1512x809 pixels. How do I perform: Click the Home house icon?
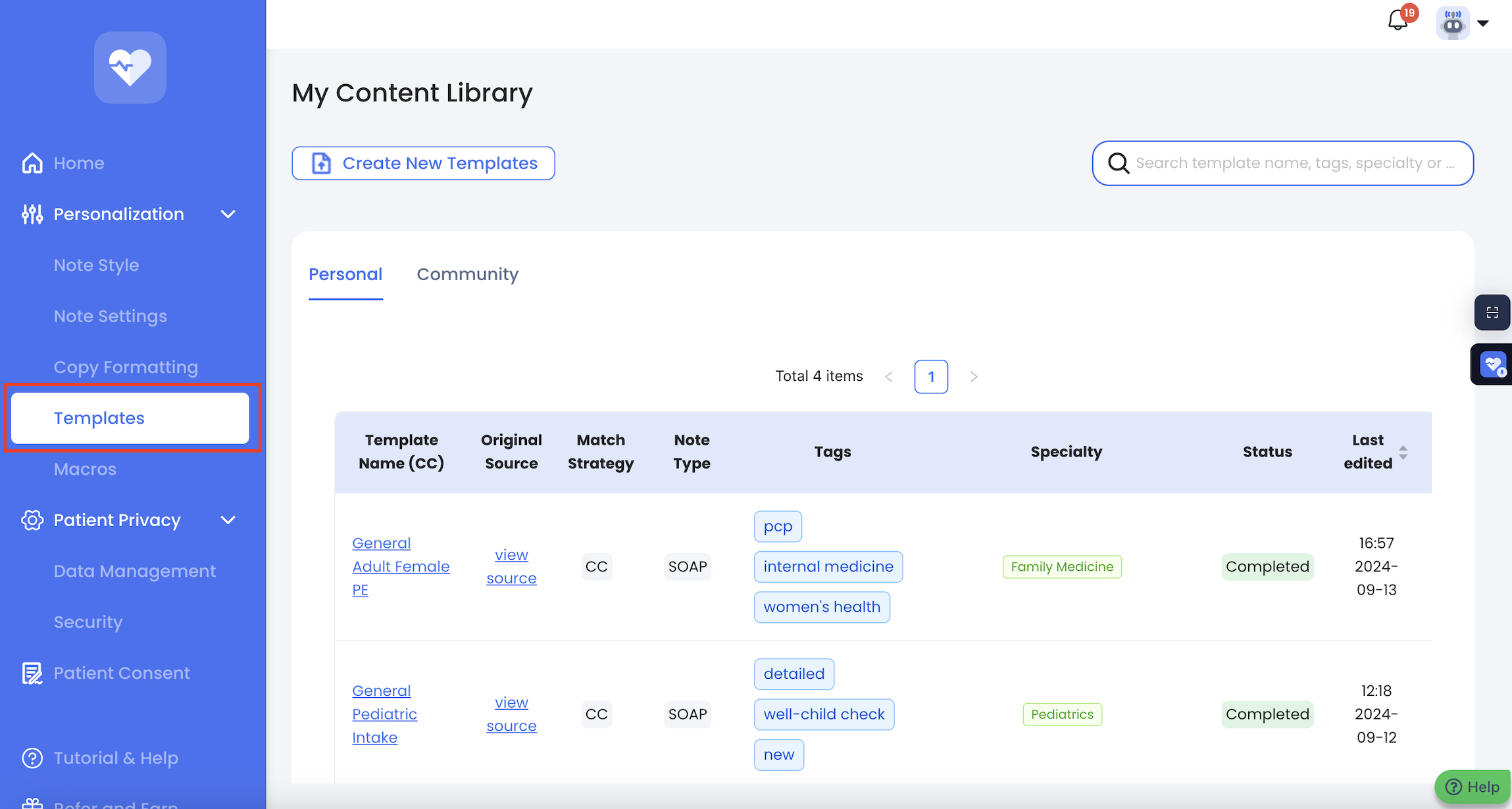pyautogui.click(x=32, y=163)
